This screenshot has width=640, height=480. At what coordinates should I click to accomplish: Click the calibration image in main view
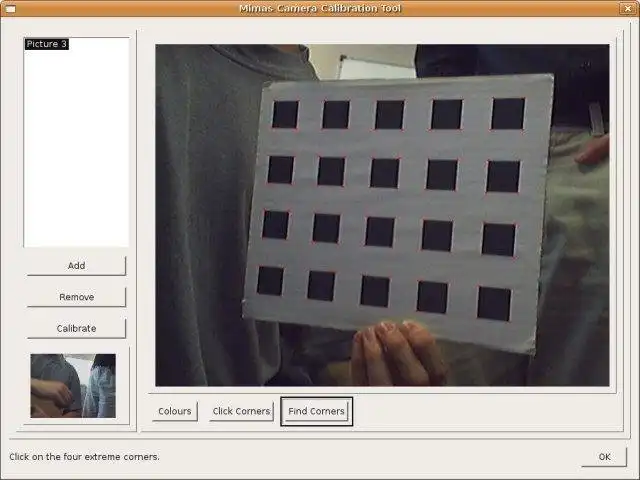(382, 215)
